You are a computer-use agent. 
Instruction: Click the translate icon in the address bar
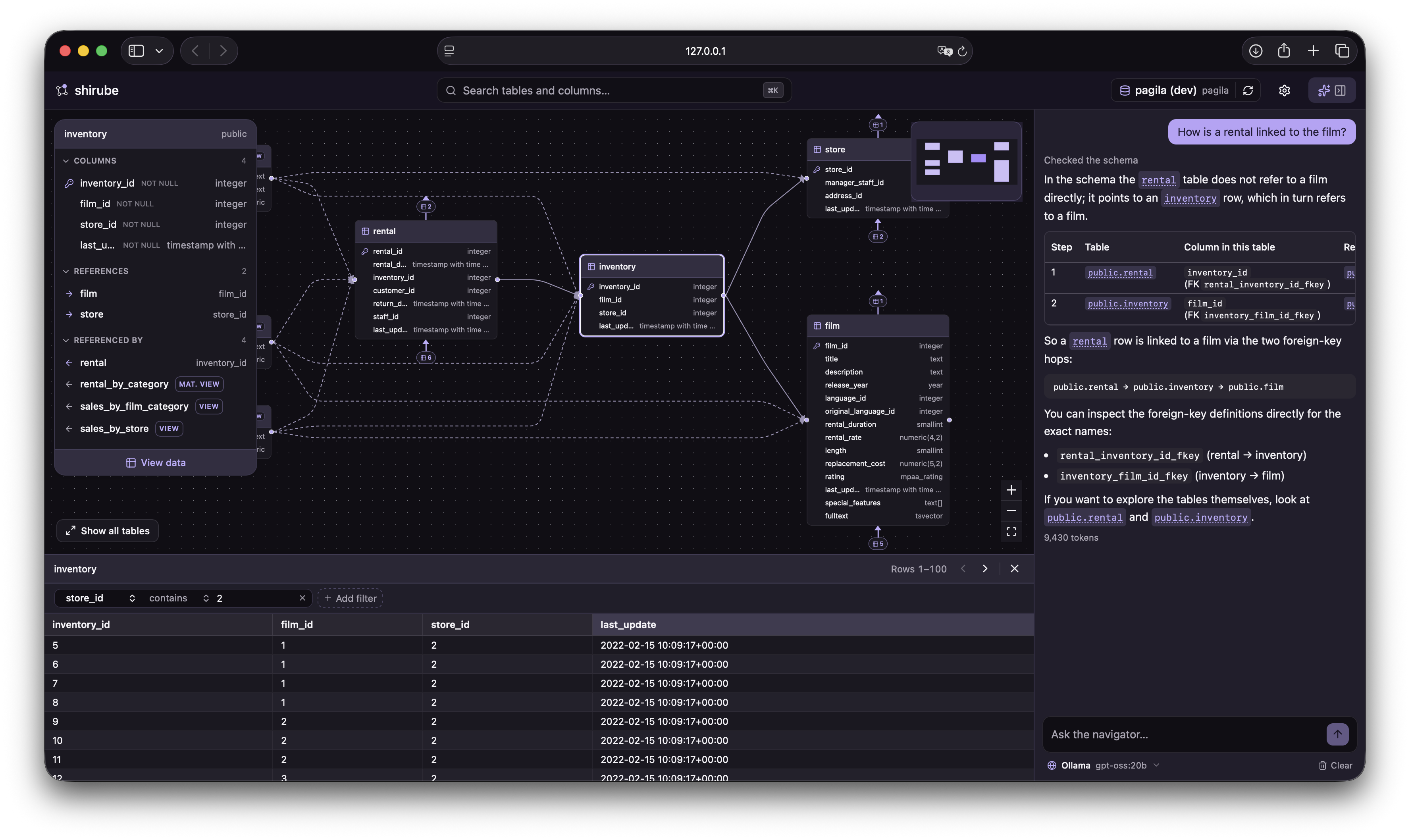(x=944, y=51)
